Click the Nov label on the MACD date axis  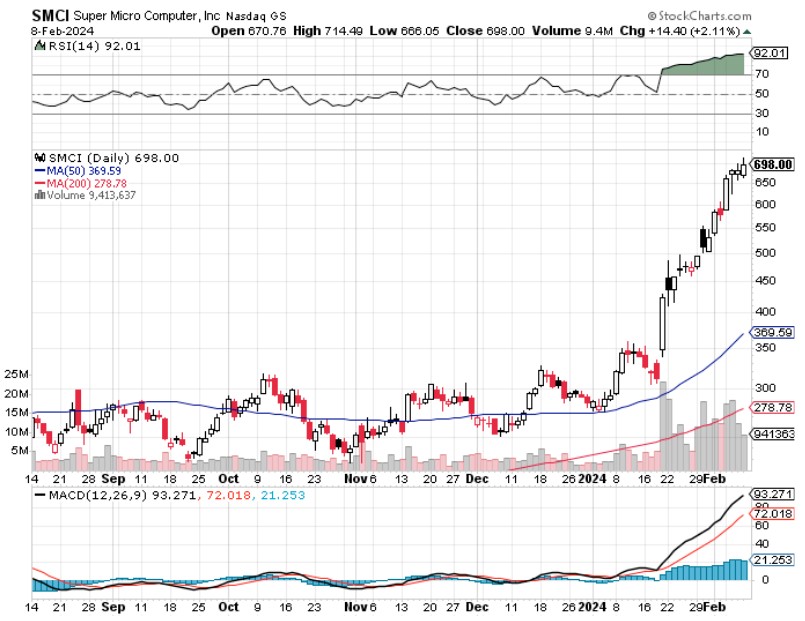point(356,607)
